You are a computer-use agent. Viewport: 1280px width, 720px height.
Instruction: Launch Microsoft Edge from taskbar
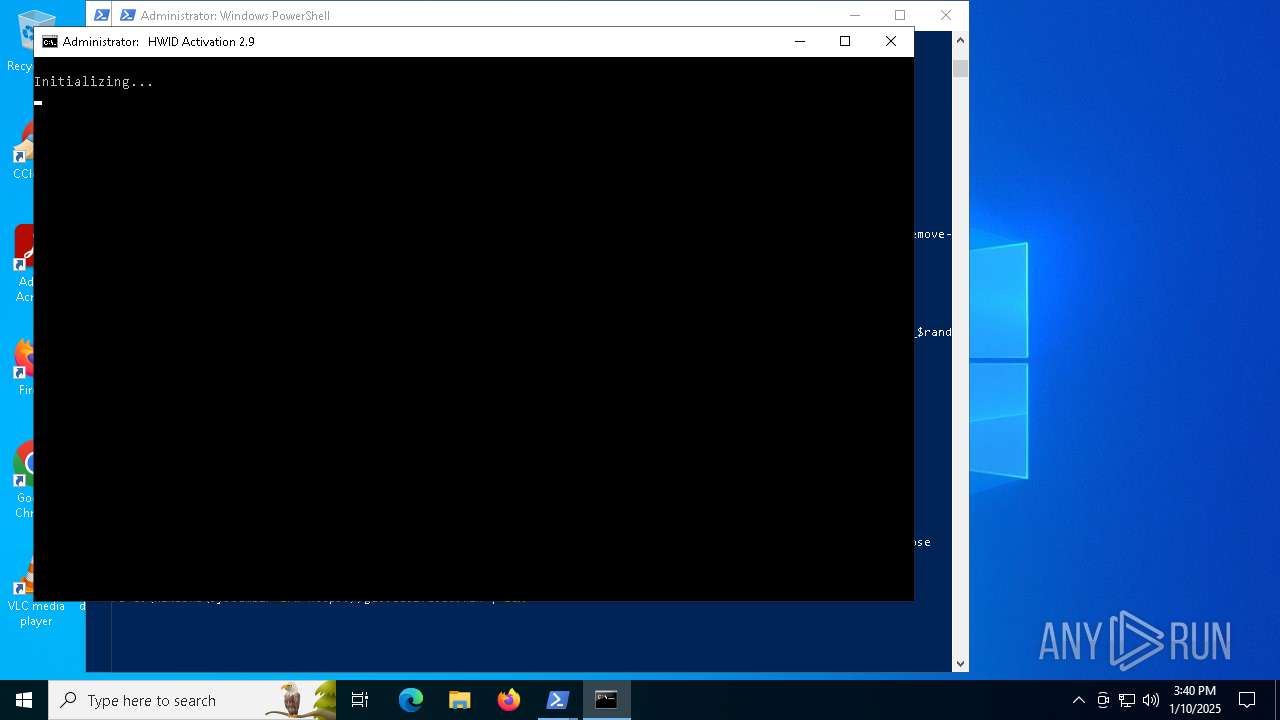click(x=411, y=700)
